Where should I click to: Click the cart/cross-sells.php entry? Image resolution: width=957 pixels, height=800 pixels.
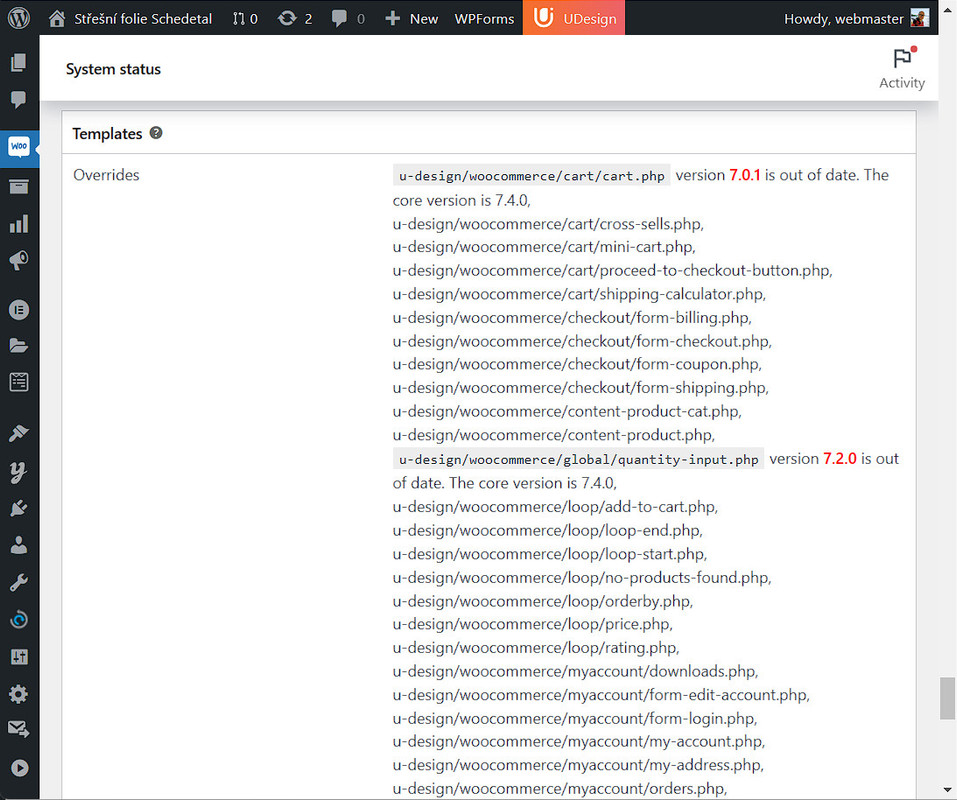point(548,224)
